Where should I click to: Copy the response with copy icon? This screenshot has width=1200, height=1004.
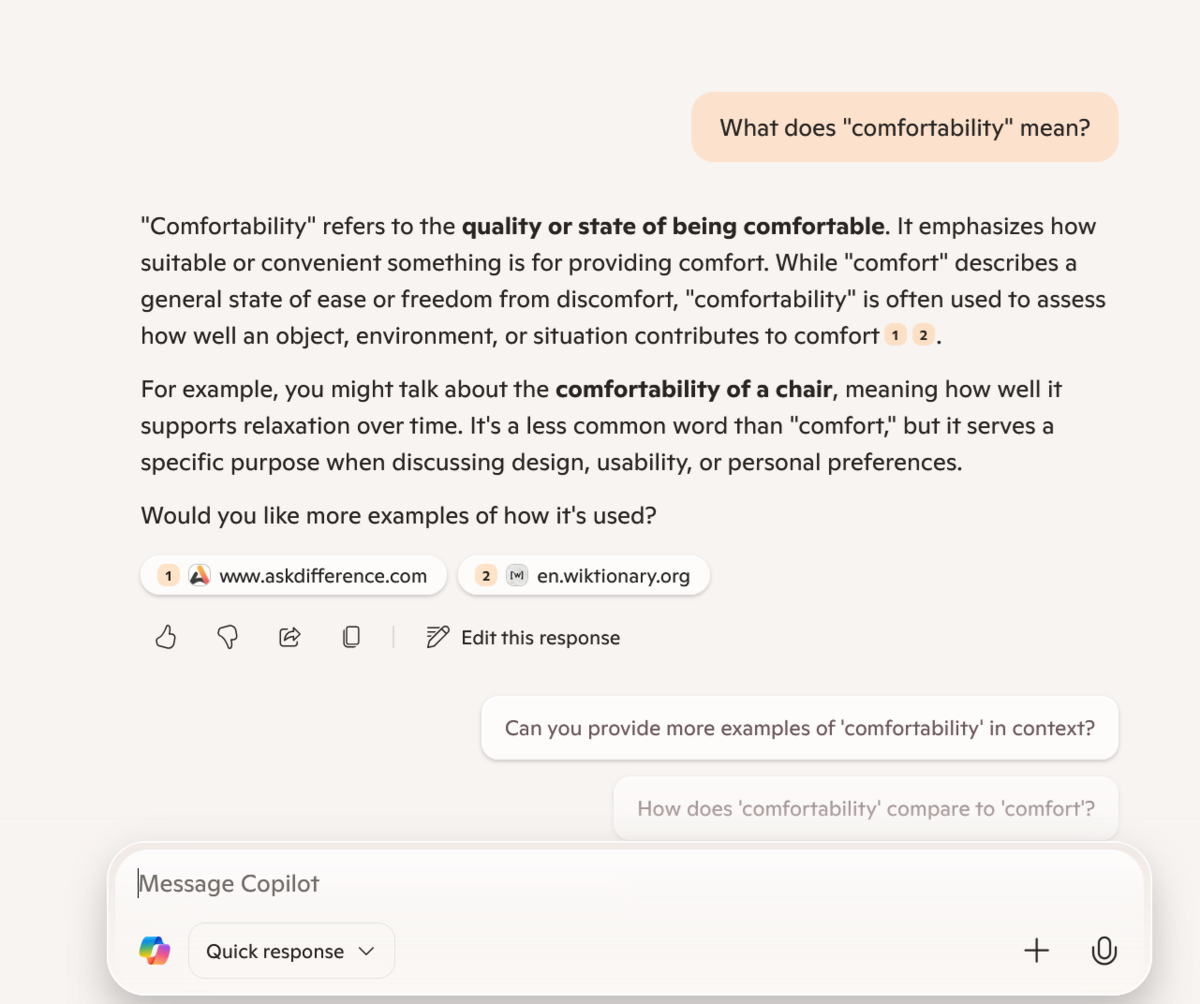tap(351, 637)
